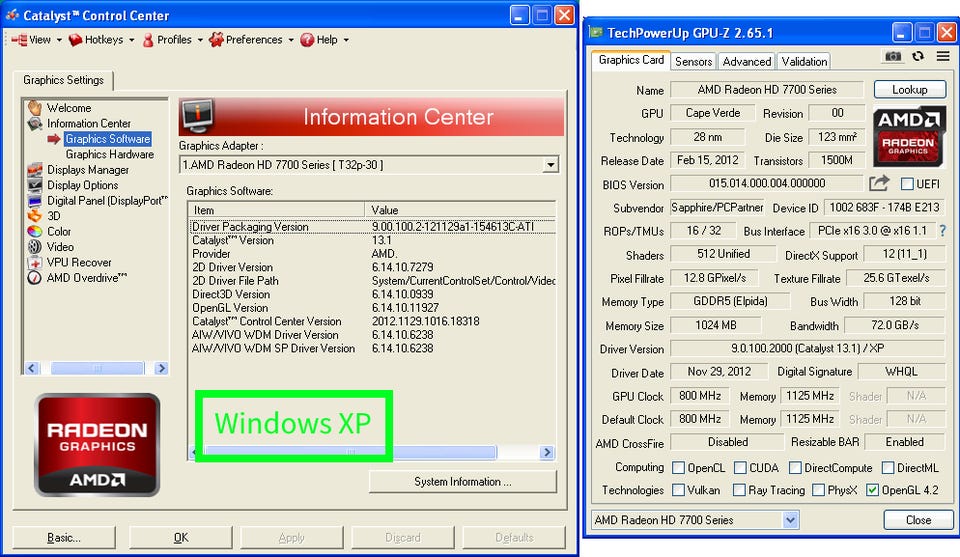The width and height of the screenshot is (960, 557).
Task: Expand the View menu dropdown arrow
Action: (59, 40)
